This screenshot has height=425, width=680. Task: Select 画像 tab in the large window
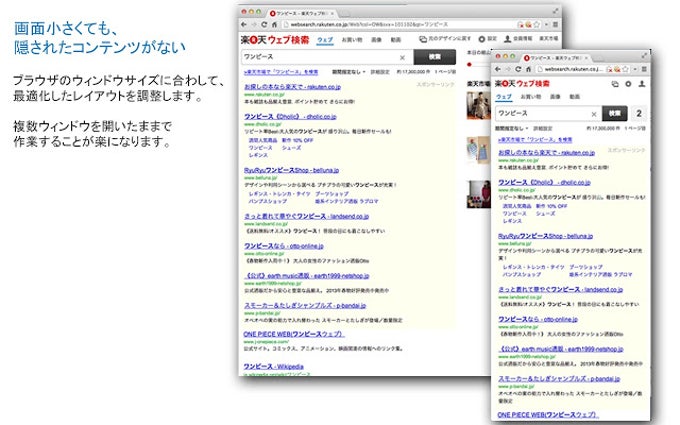376,40
